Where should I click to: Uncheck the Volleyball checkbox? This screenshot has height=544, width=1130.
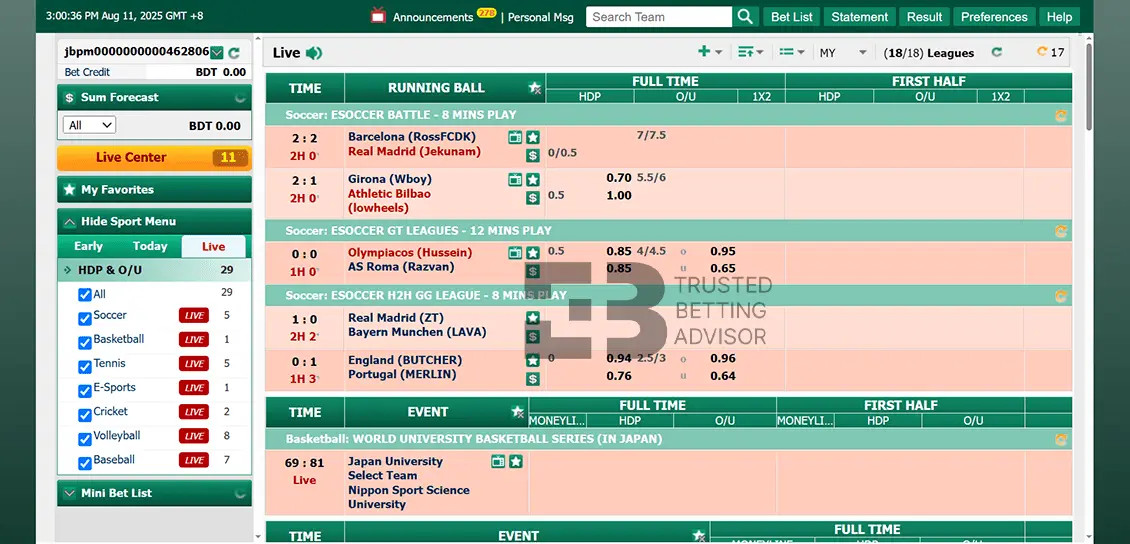pyautogui.click(x=85, y=439)
